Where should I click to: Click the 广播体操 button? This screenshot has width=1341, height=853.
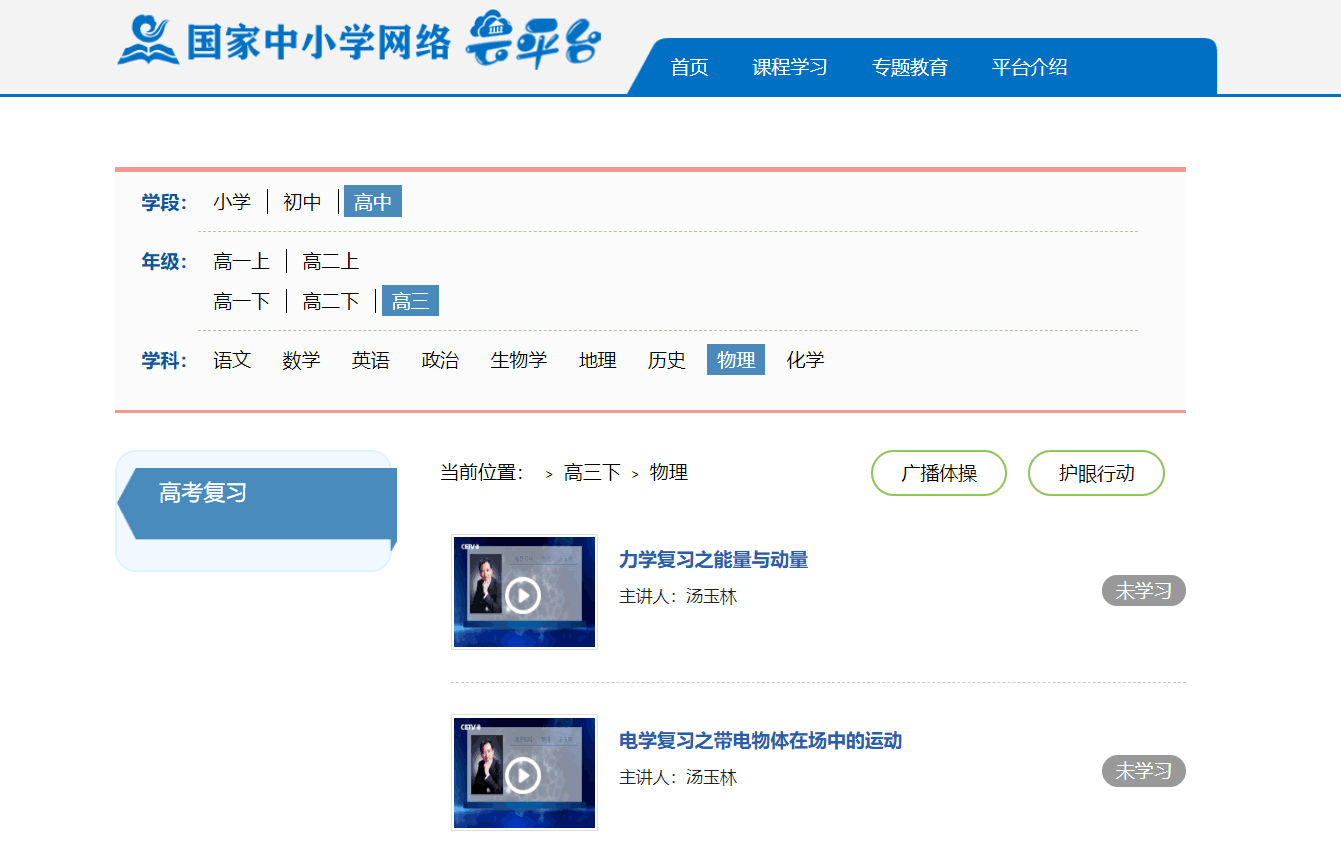tap(938, 473)
